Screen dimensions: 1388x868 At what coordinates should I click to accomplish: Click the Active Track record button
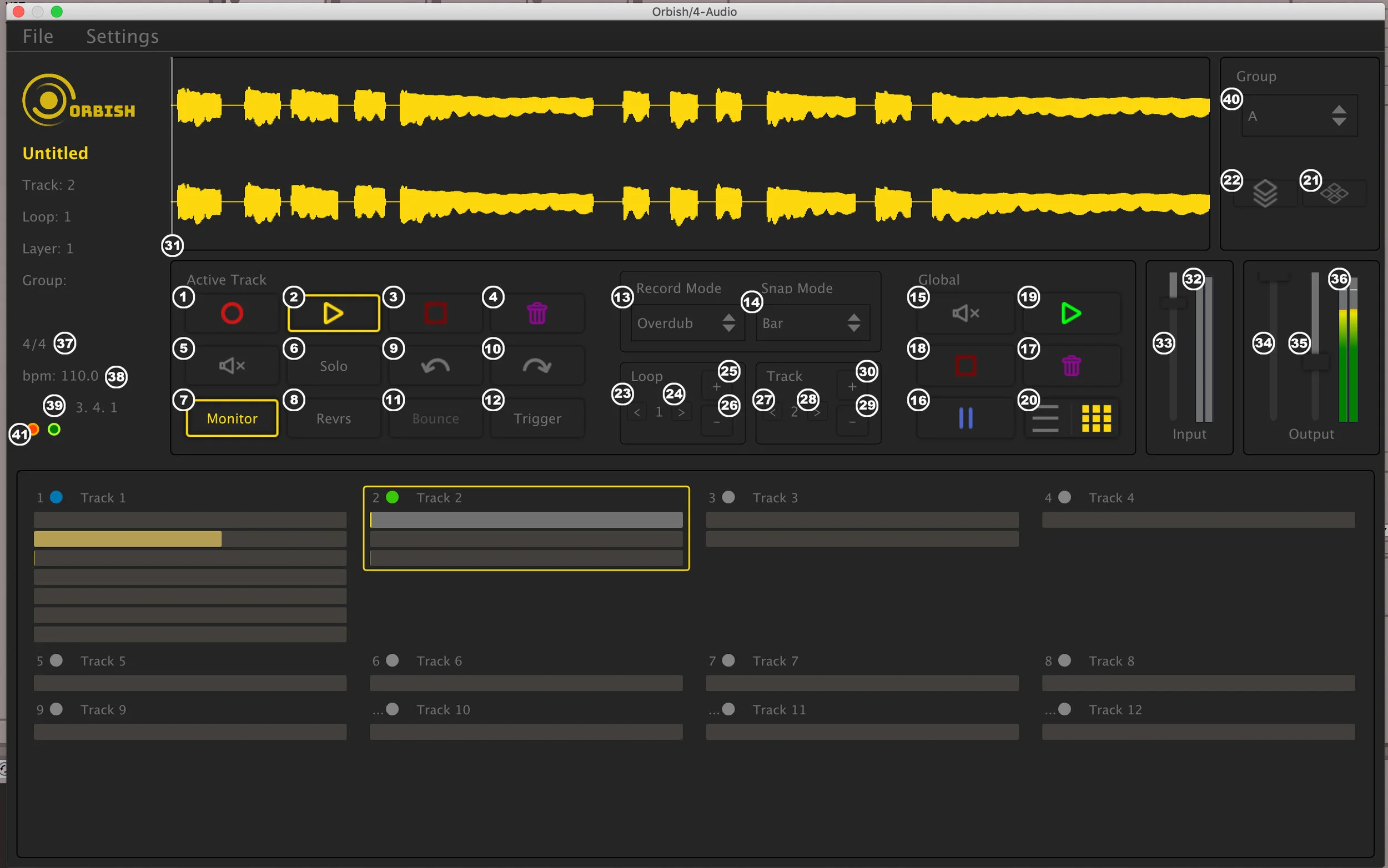[x=232, y=314]
